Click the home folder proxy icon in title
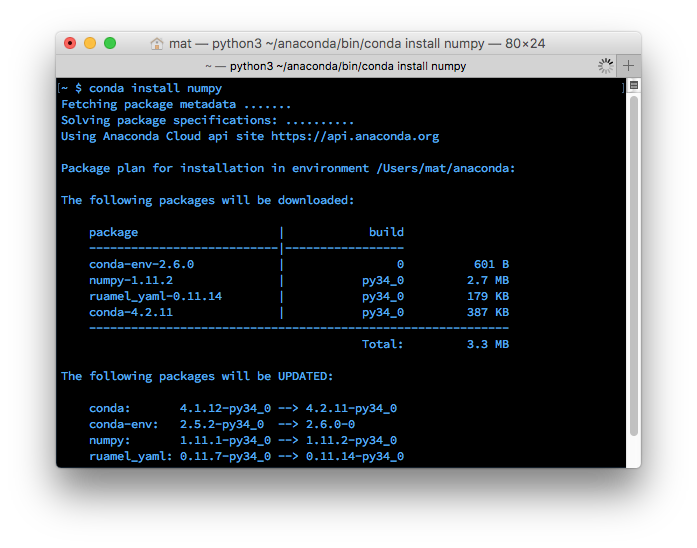This screenshot has width=697, height=548. pos(157,43)
